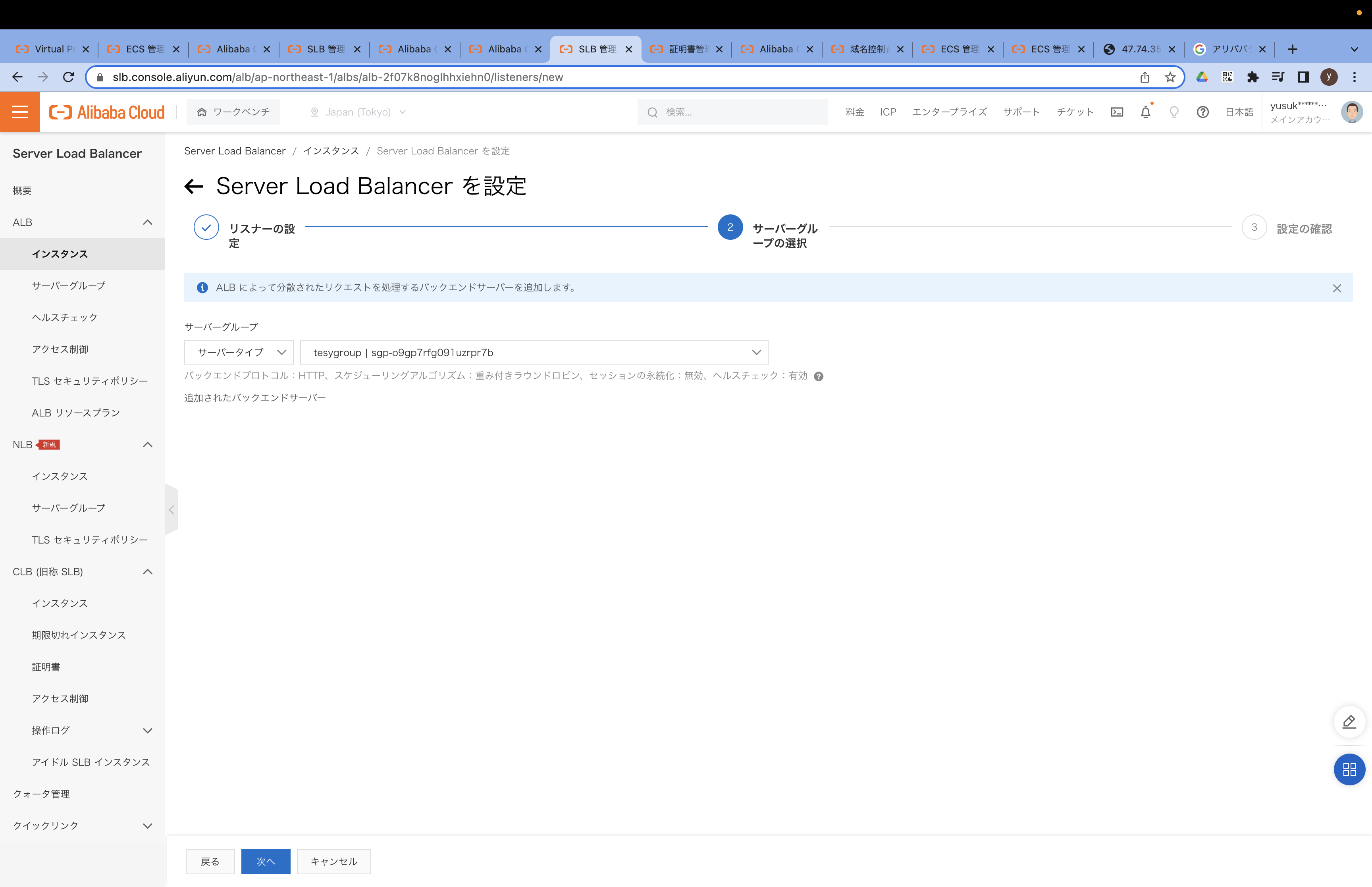
Task: Click the Alibaba Cloud logo
Action: point(106,112)
